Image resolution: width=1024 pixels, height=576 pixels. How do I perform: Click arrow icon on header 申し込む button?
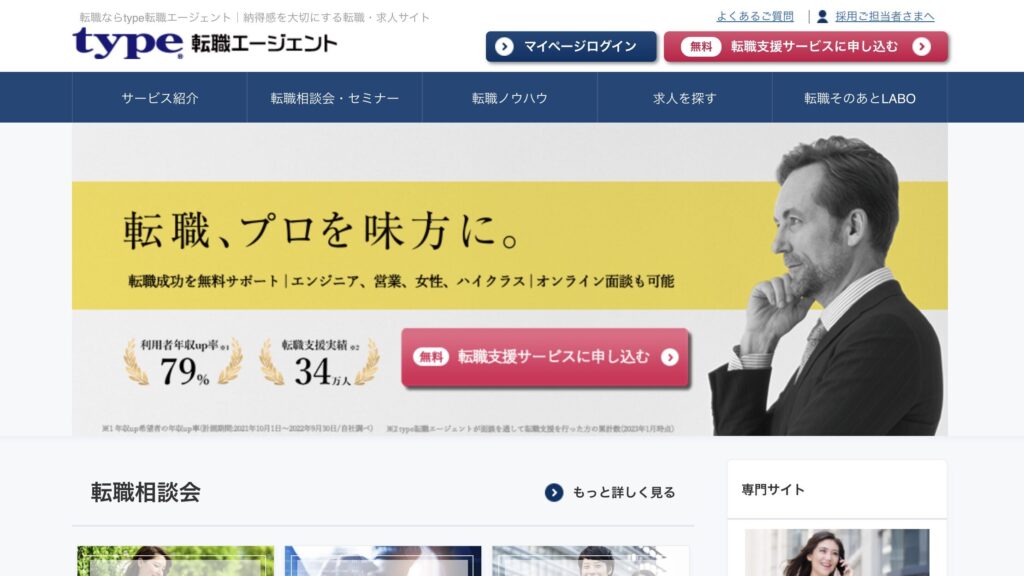click(x=921, y=46)
